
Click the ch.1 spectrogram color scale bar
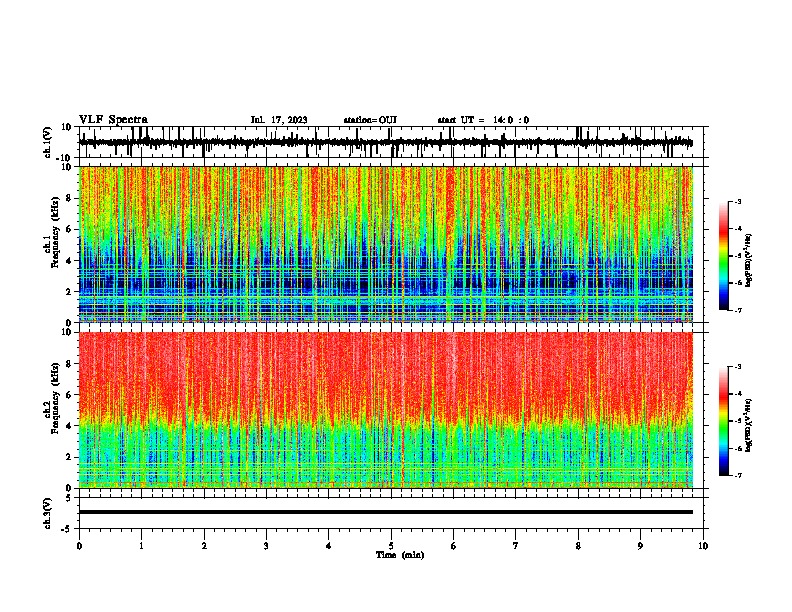tap(724, 256)
